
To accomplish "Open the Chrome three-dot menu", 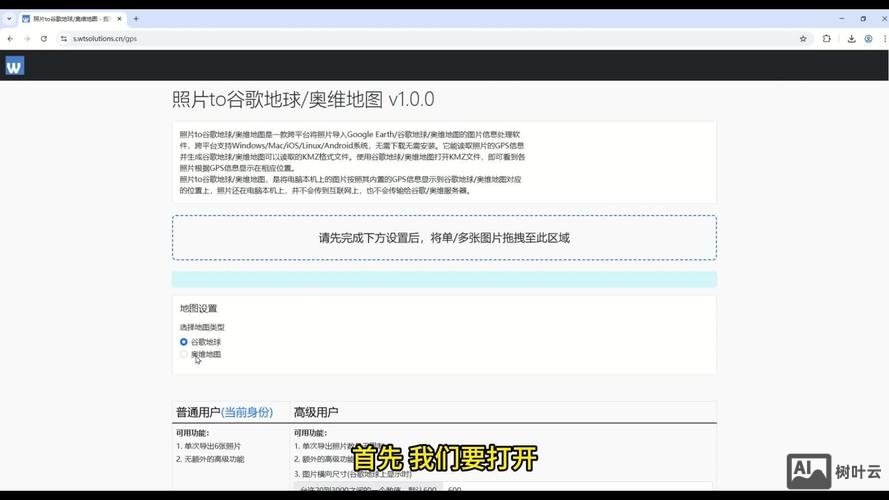I will tap(884, 39).
